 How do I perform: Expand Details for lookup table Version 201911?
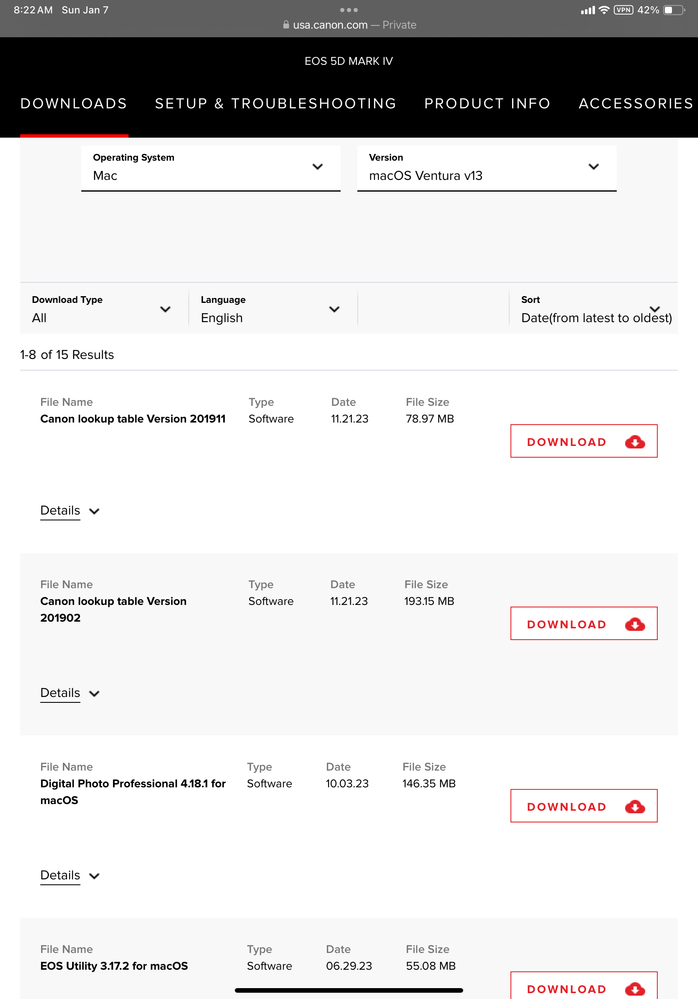click(x=70, y=511)
